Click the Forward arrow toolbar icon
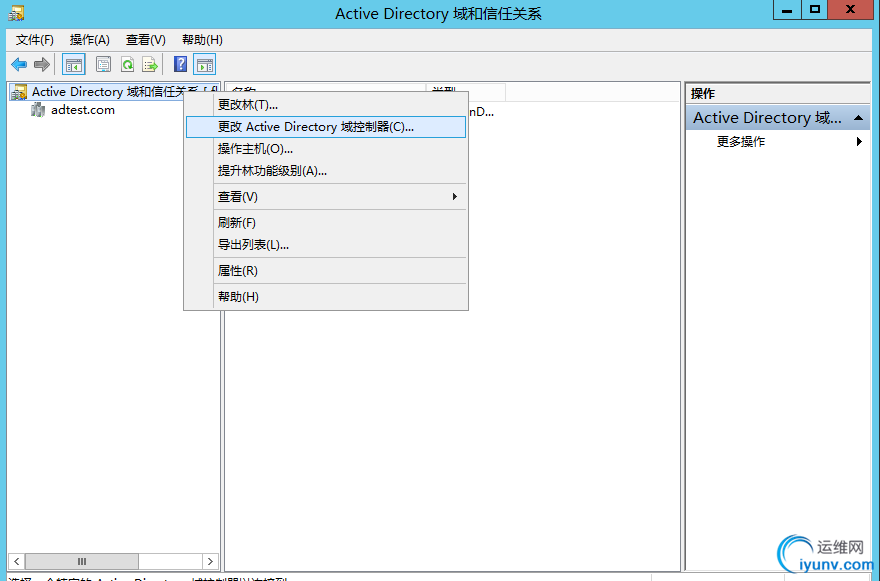 coord(42,65)
